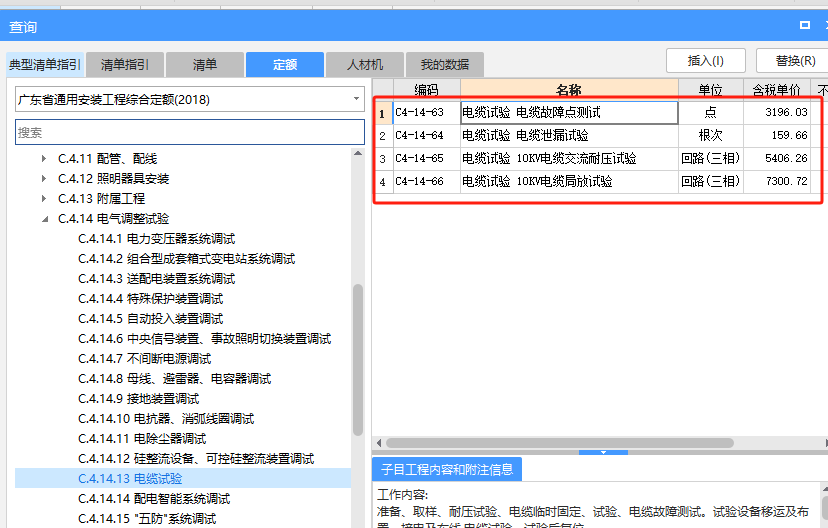The height and width of the screenshot is (528, 828).
Task: Select C.4.14.5 自动投入装置调试
Action: click(x=150, y=319)
